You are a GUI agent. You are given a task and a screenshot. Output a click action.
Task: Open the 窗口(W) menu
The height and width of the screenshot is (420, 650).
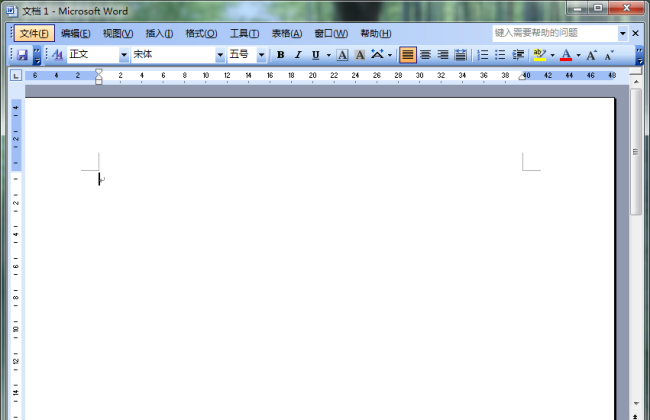coord(331,34)
